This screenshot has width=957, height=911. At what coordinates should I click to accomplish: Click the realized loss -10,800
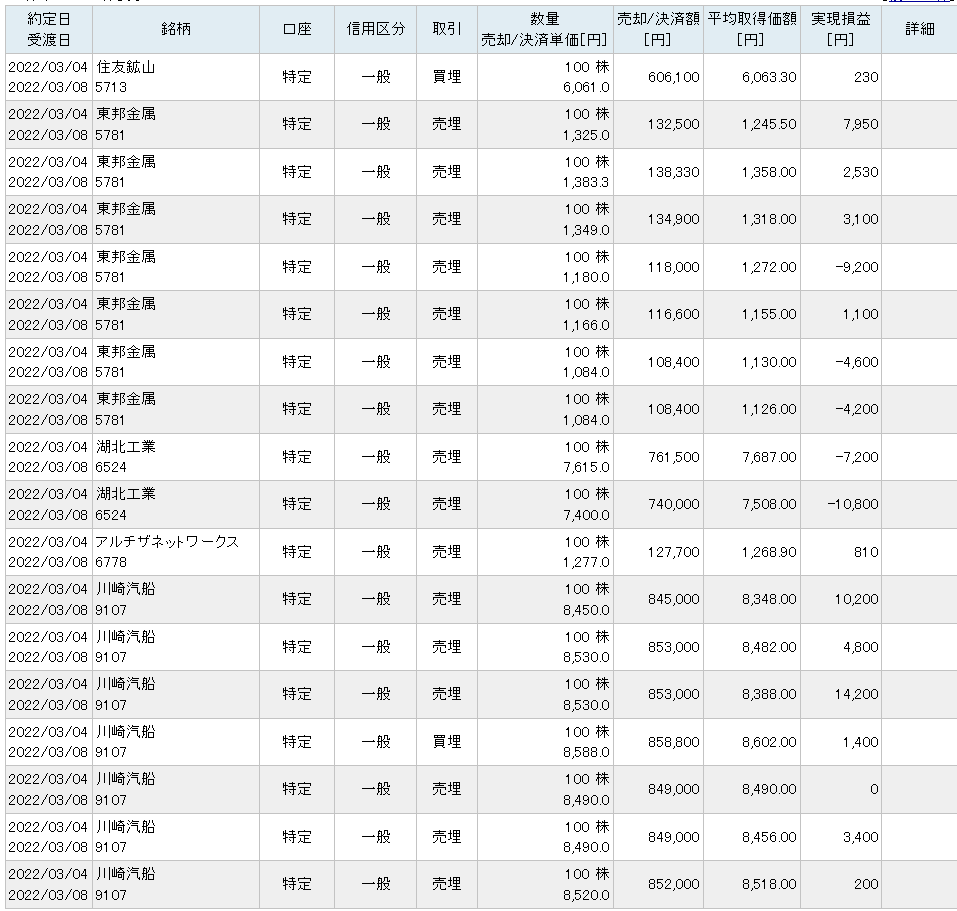[853, 504]
